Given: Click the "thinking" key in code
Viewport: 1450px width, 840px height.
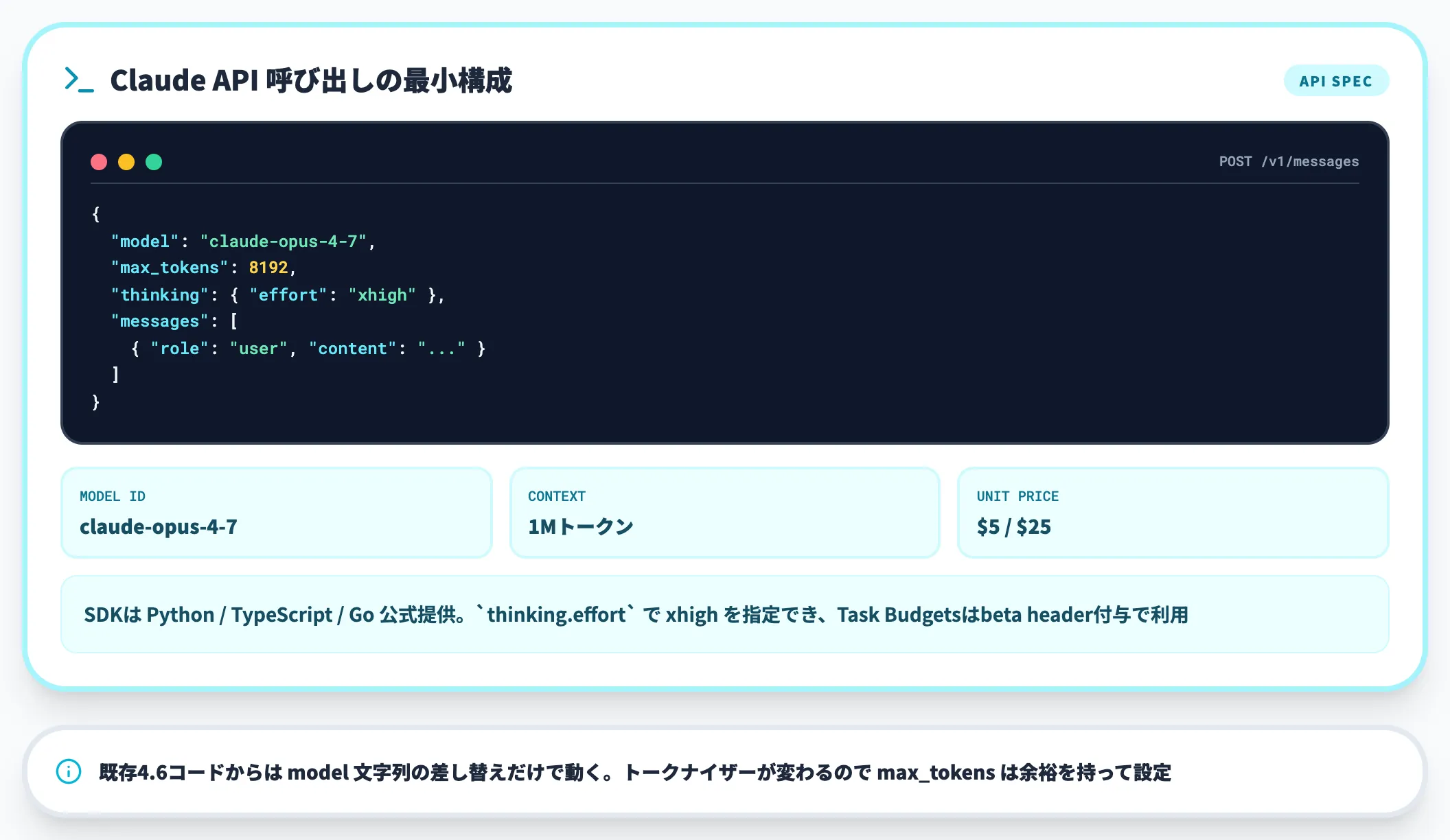Looking at the screenshot, I should point(159,295).
